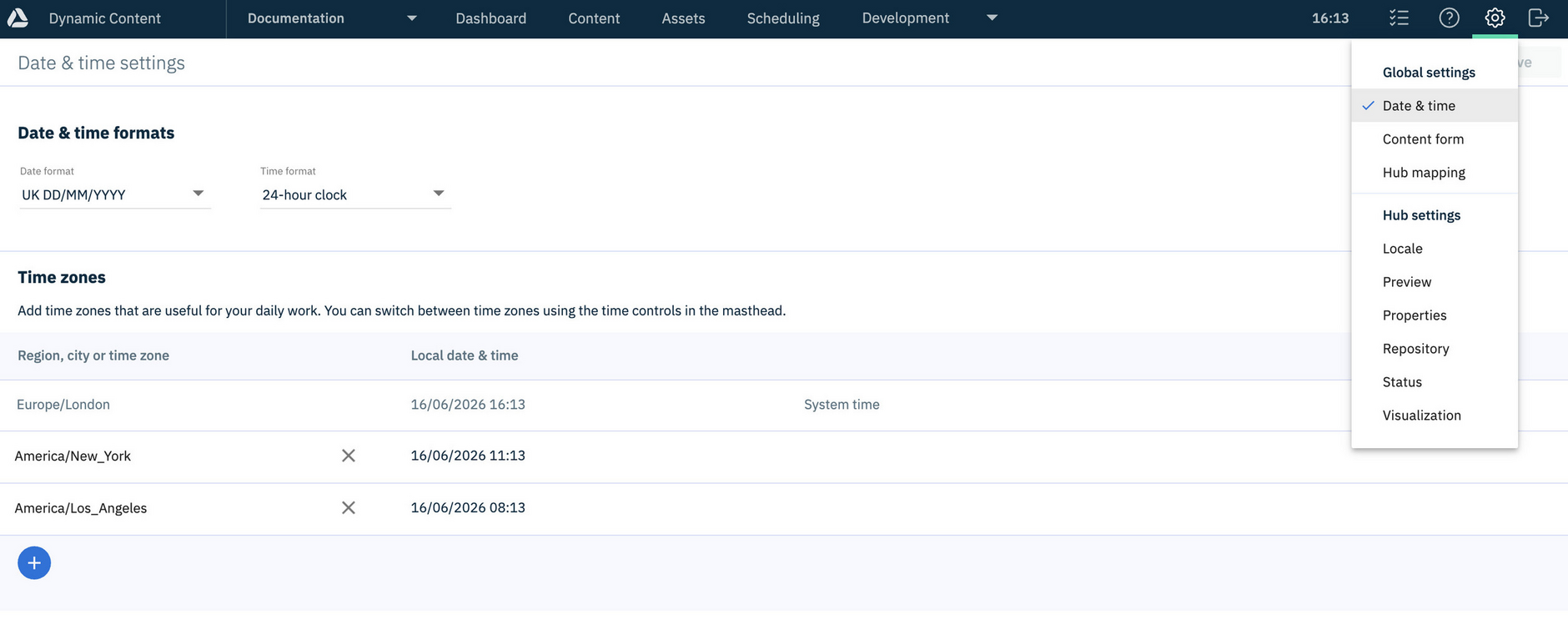Screen dimensions: 1568x640
Task: Select Visualization in Hub settings
Action: click(x=1435, y=416)
